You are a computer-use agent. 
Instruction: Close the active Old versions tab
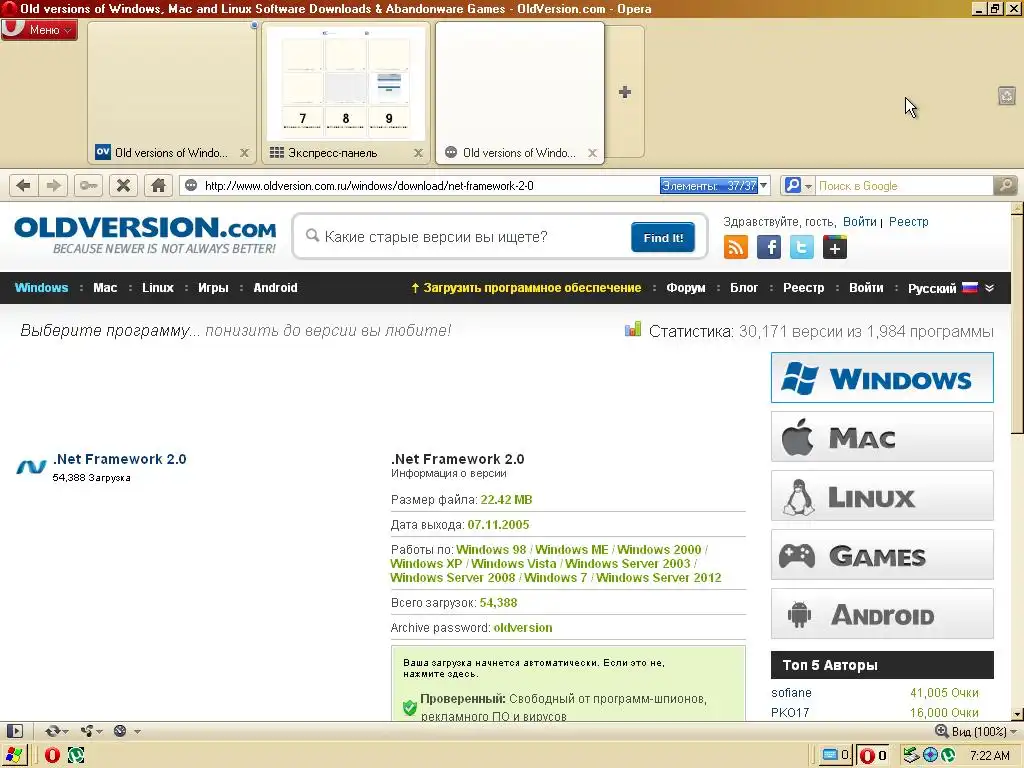(x=592, y=153)
